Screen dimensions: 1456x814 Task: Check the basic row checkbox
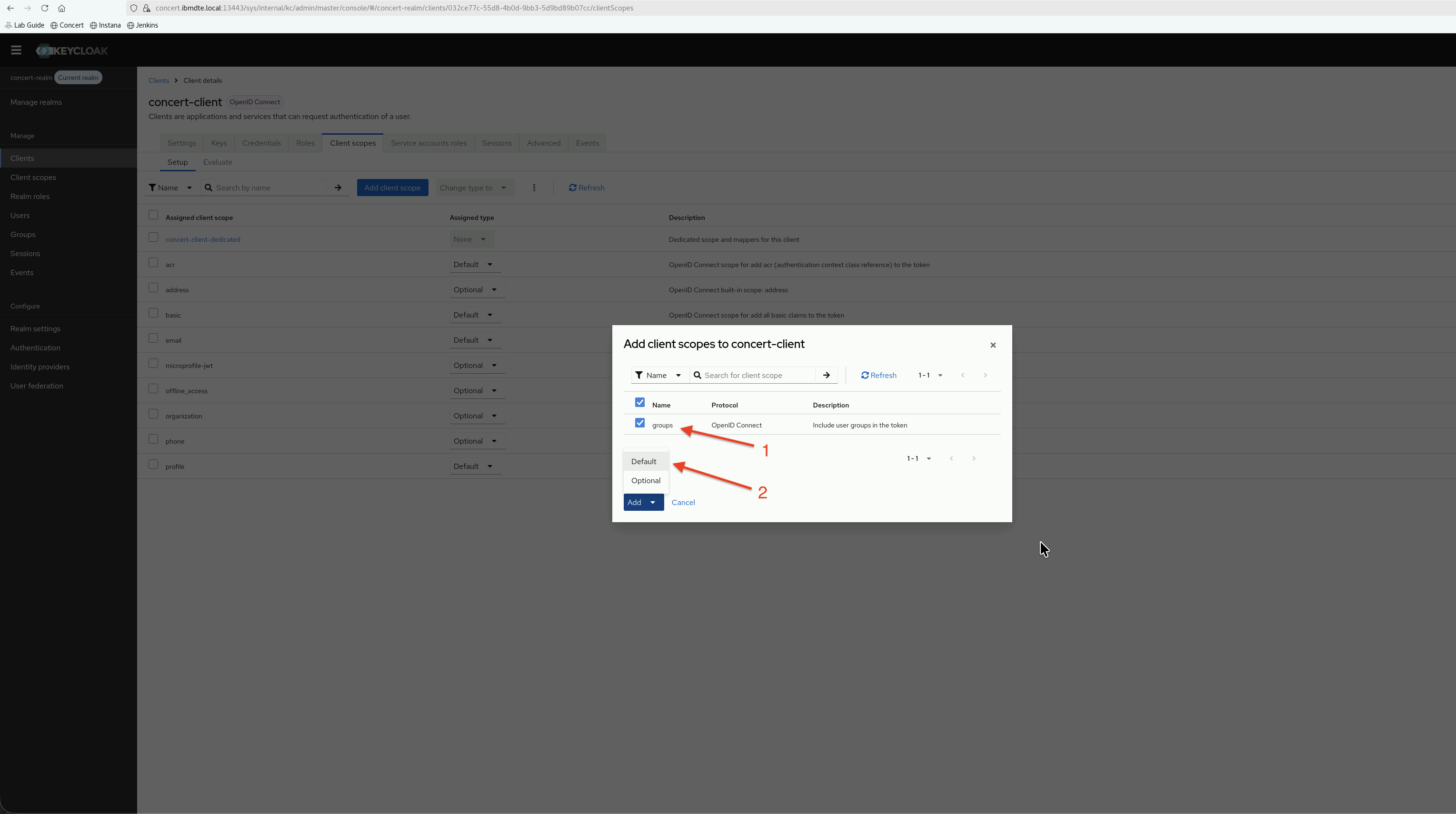click(153, 313)
